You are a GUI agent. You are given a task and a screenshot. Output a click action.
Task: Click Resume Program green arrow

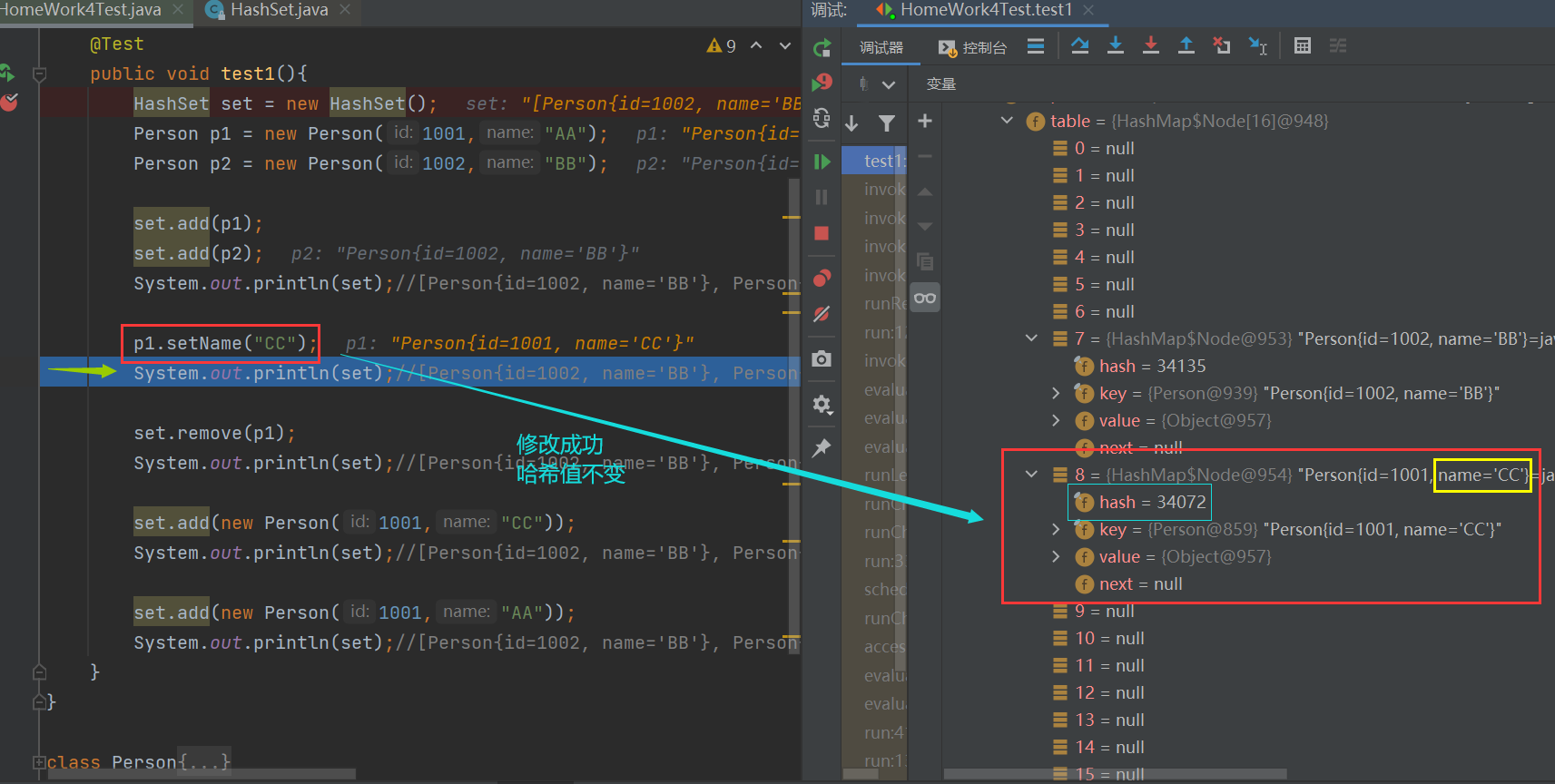point(822,162)
